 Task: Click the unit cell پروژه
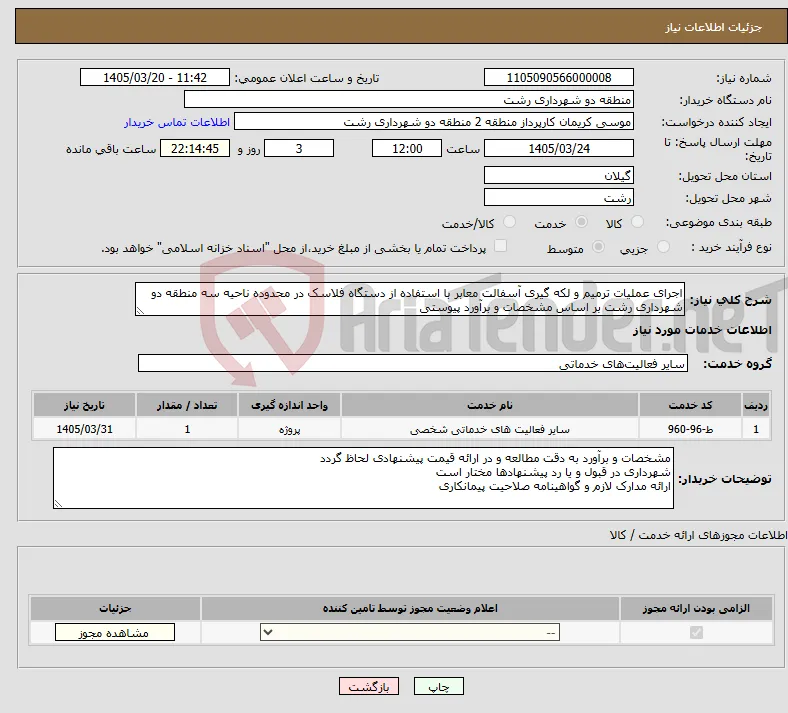(x=289, y=429)
